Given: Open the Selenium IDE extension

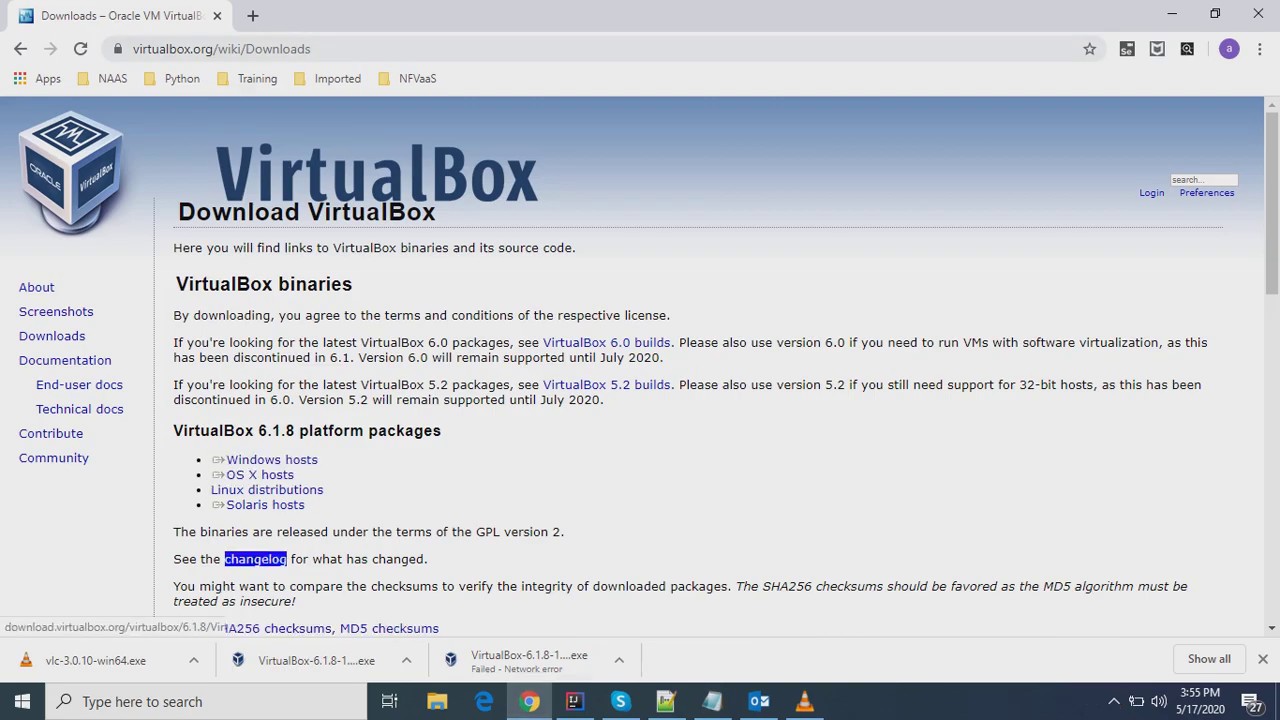Looking at the screenshot, I should click(1127, 48).
